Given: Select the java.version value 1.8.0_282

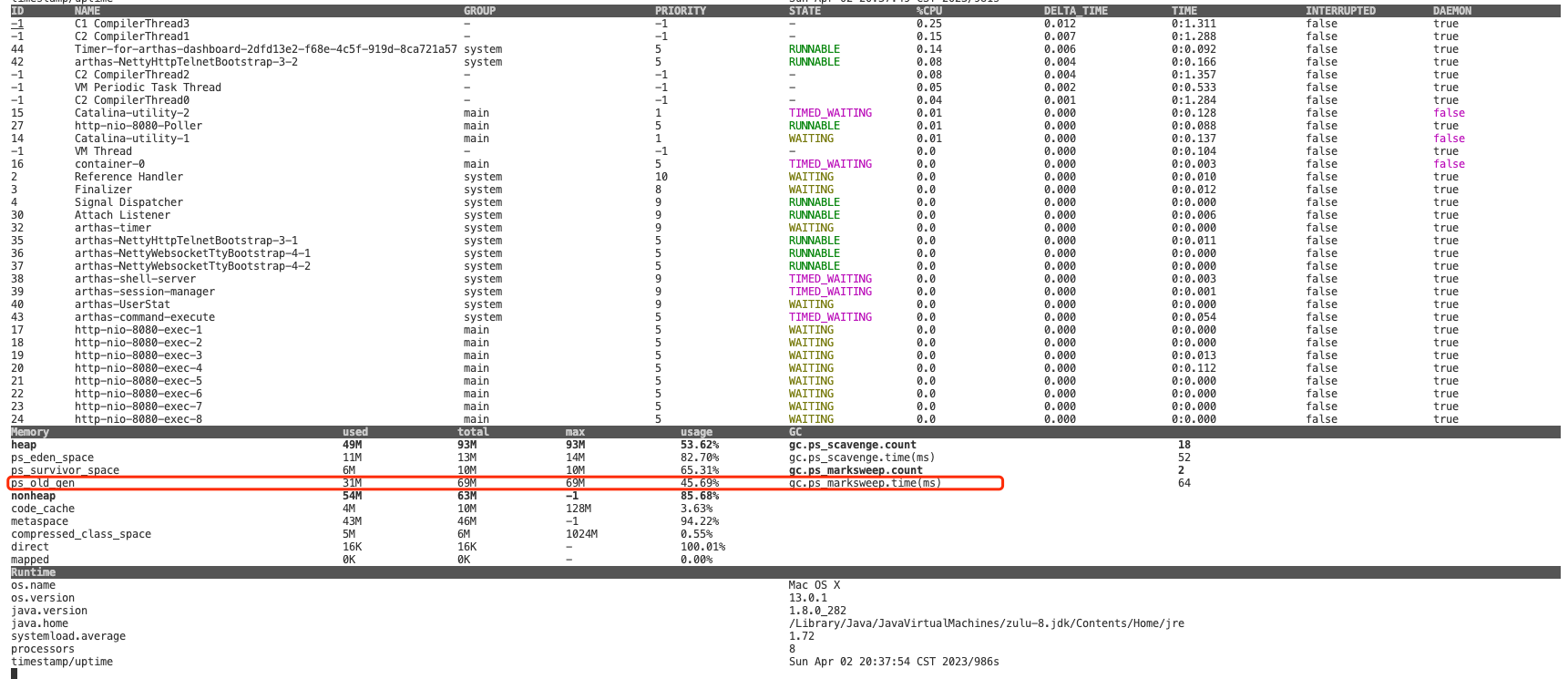Looking at the screenshot, I should pos(817,611).
